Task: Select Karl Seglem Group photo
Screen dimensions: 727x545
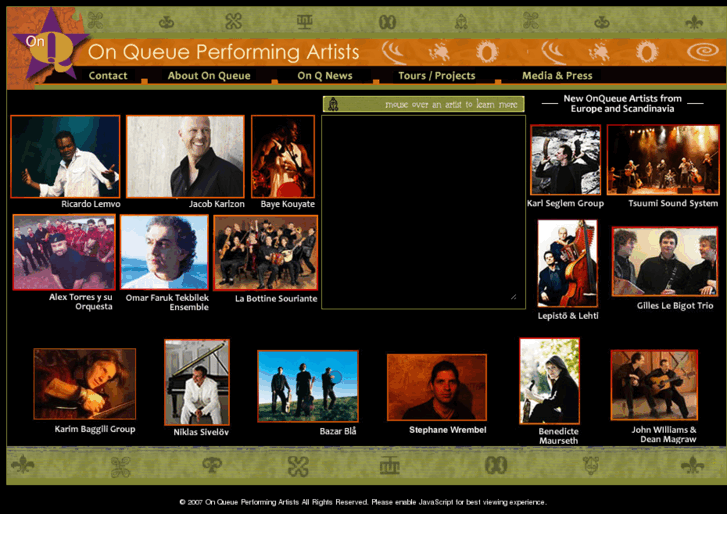Action: 566,160
